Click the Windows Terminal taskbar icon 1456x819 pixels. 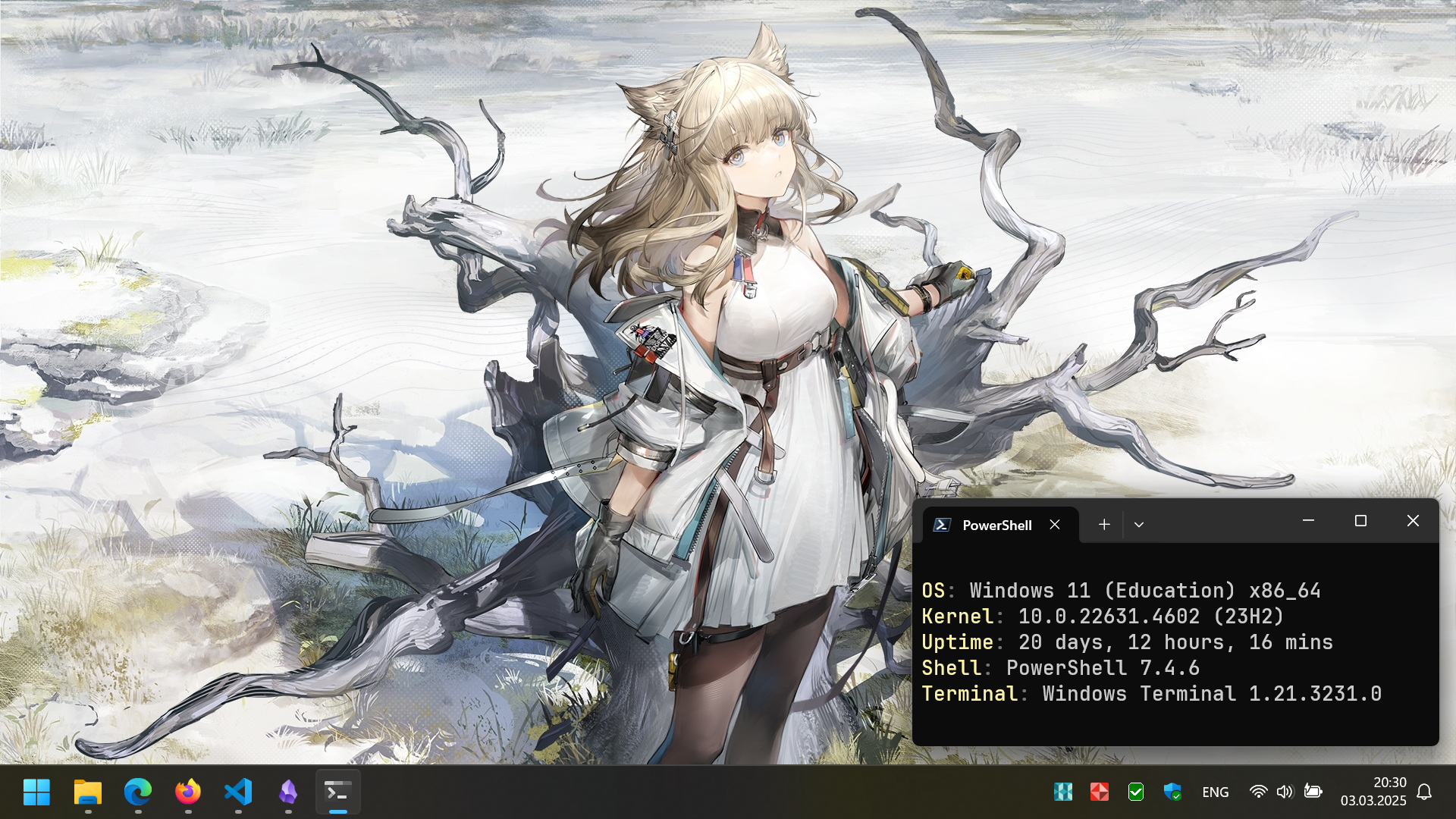click(337, 792)
